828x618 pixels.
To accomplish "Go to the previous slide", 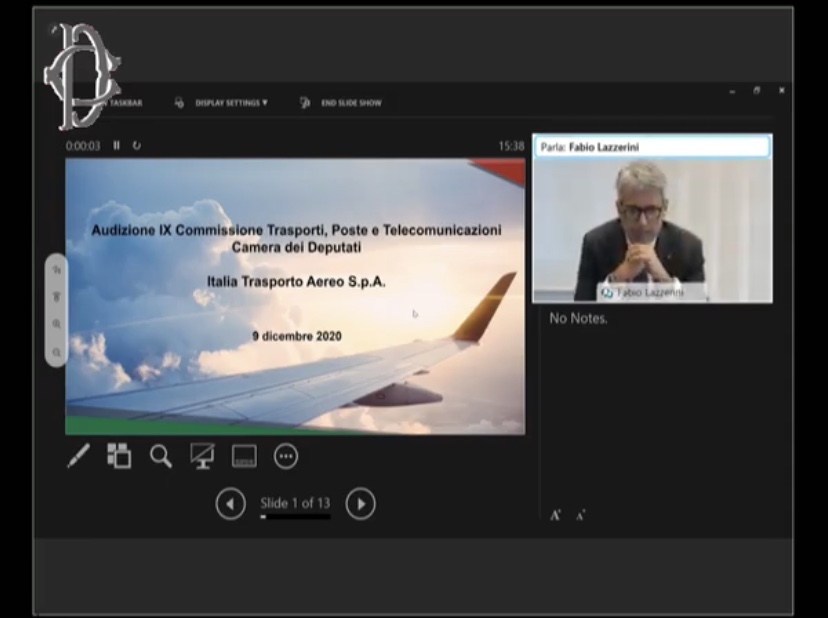I will 230,504.
